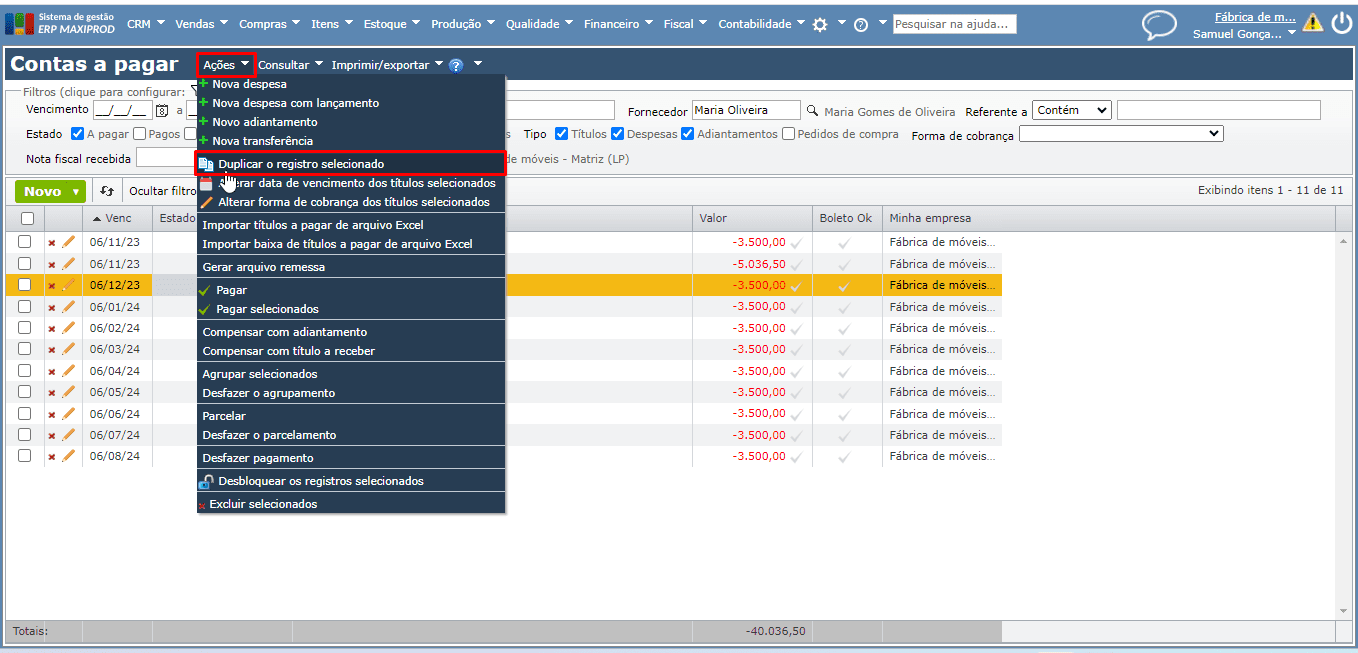1358x653 pixels.
Task: Click the magnifier icon next to Fornecedor
Action: [812, 111]
